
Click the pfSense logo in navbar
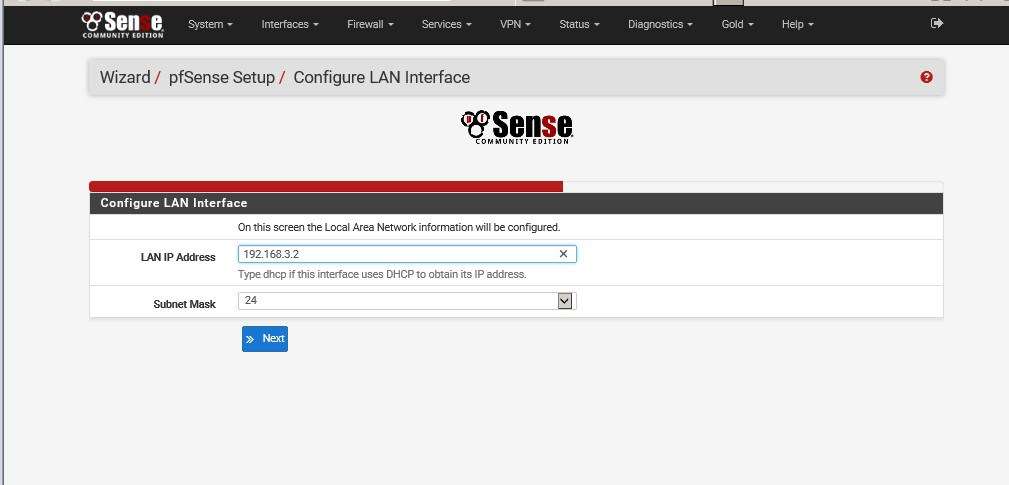(x=122, y=24)
